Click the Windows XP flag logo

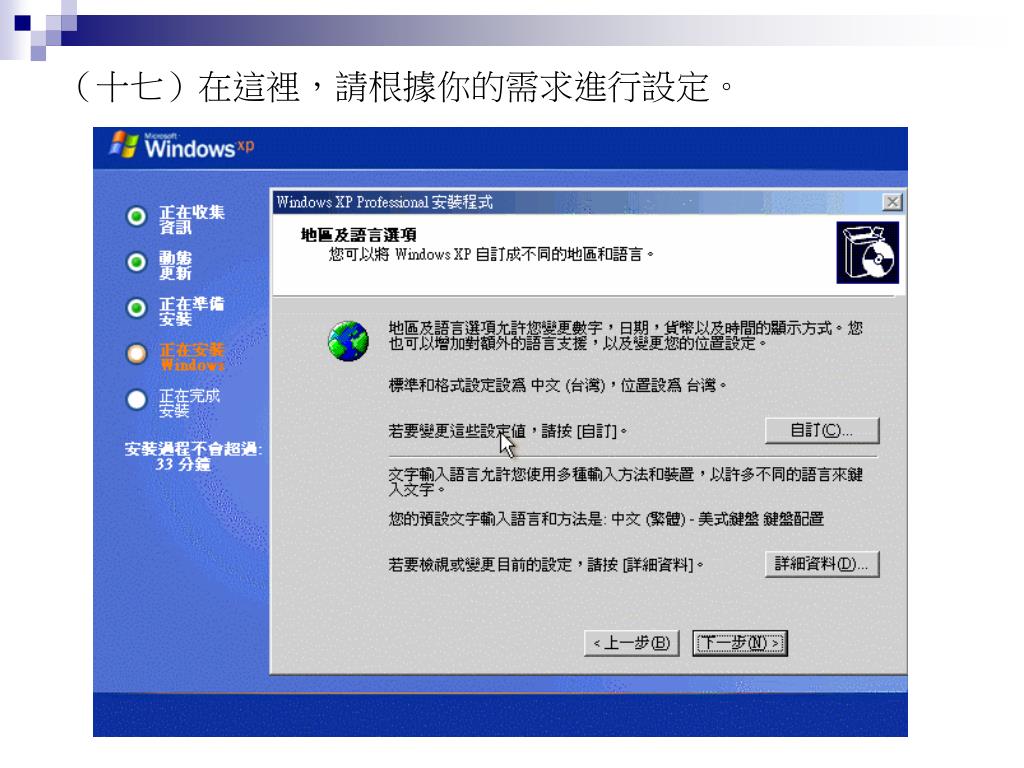click(123, 144)
